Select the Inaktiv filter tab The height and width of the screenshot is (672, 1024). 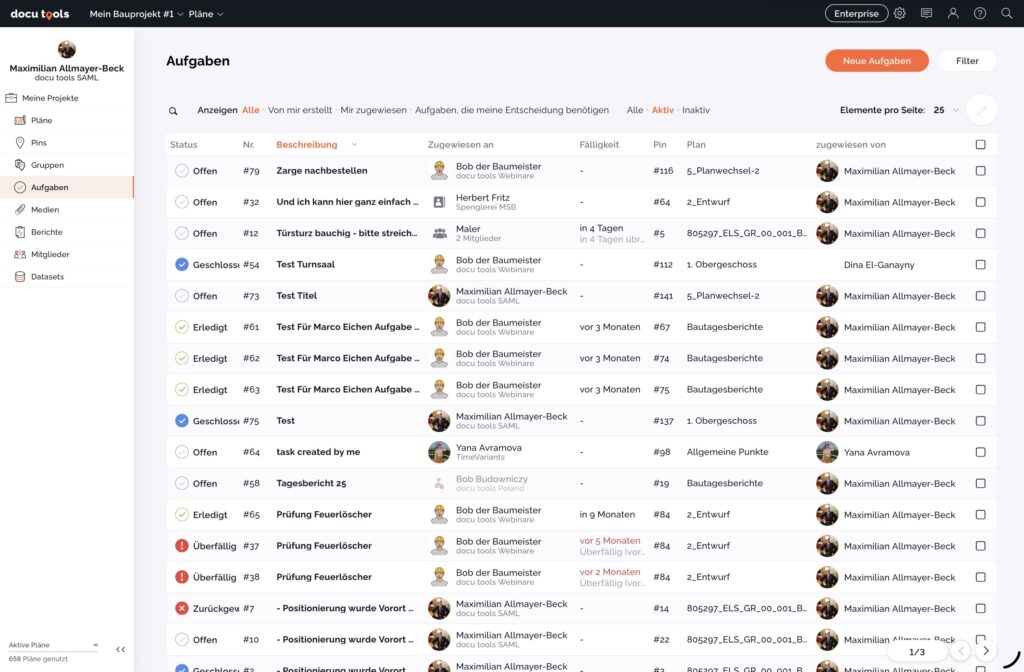pyautogui.click(x=696, y=110)
